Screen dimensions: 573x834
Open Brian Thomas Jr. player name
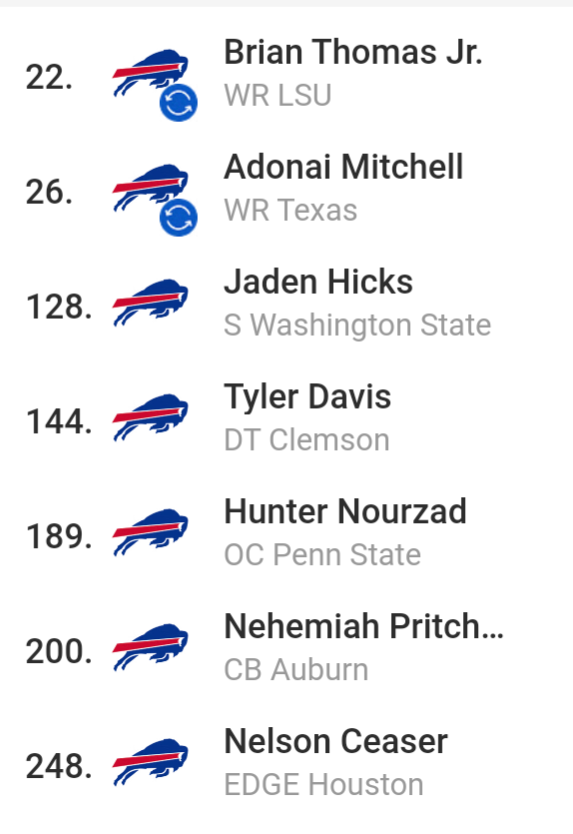(x=353, y=53)
